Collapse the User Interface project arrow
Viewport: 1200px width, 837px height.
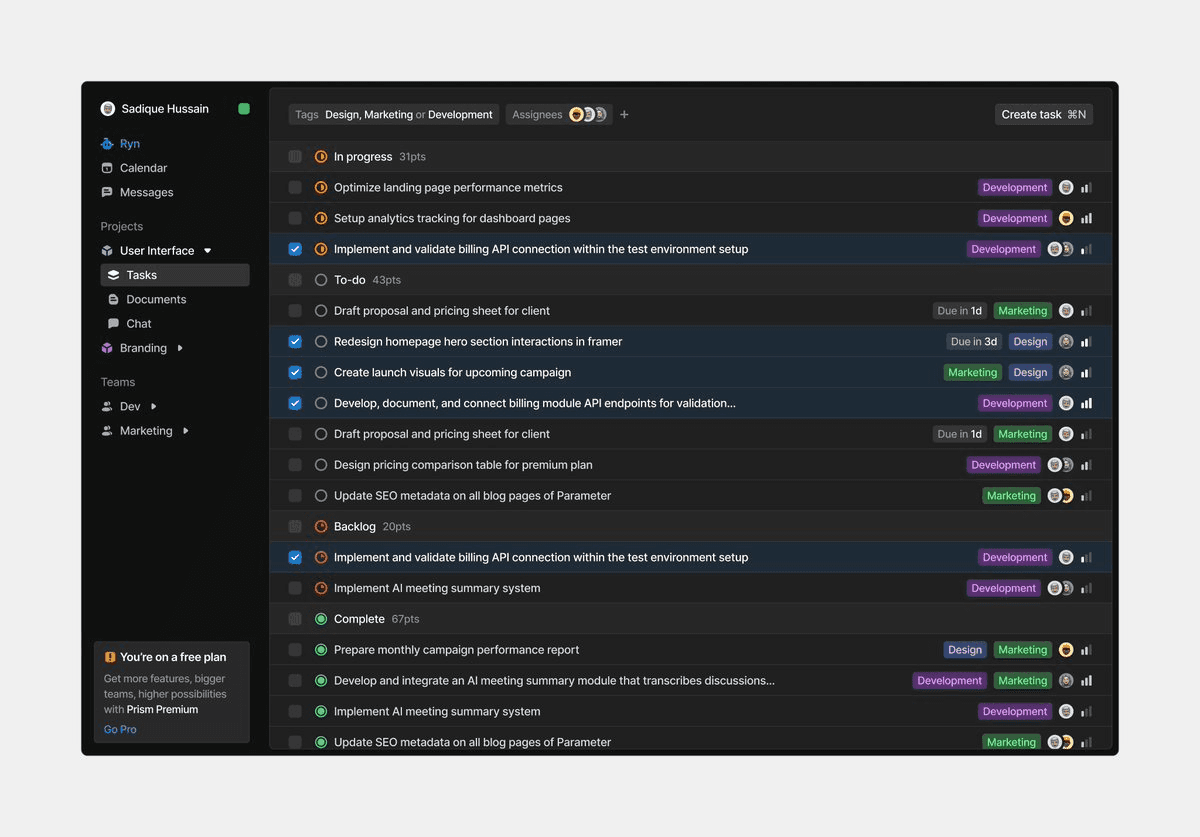[208, 251]
